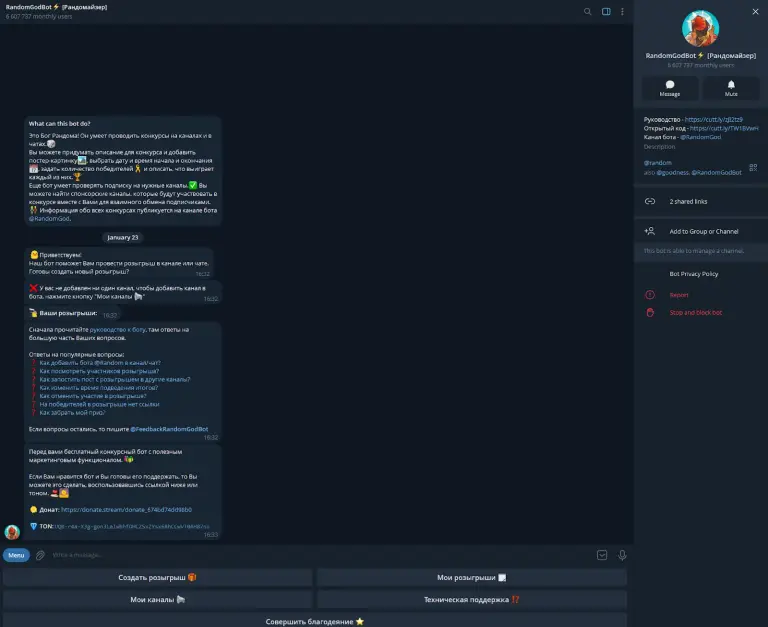768x627 pixels.
Task: Open Как забрать мой приз? link
Action: 72,413
